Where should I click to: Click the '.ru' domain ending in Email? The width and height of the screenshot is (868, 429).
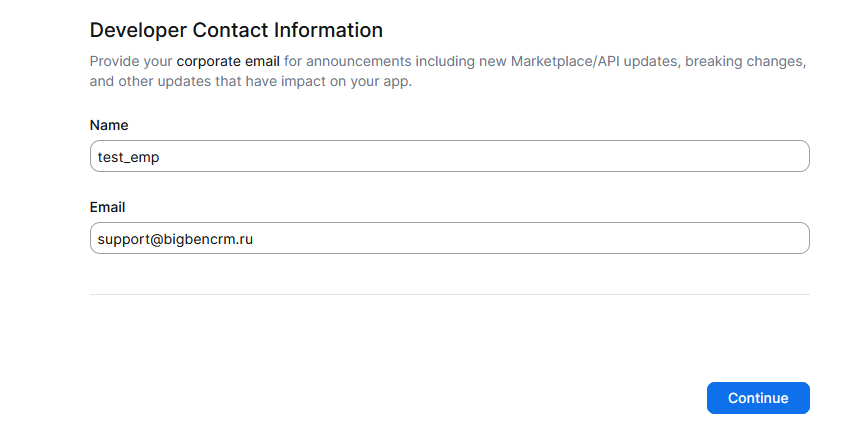click(242, 239)
